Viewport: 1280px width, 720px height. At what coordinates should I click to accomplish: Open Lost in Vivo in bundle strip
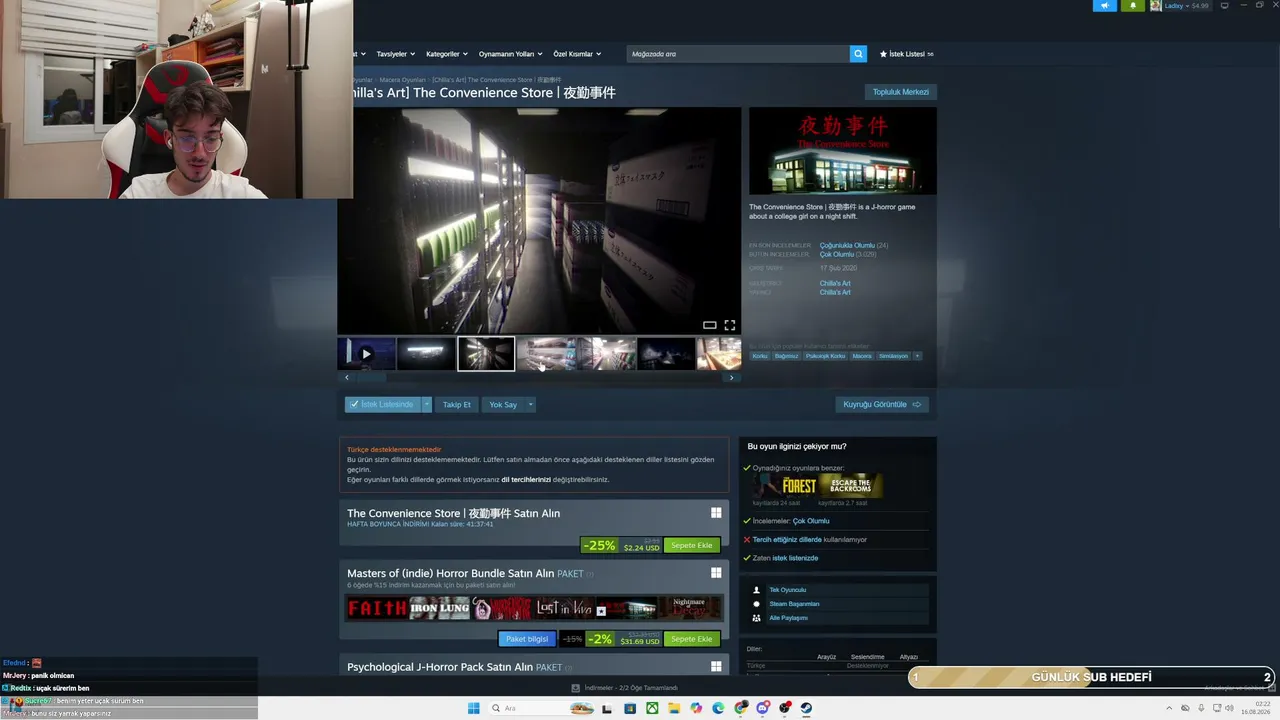pyautogui.click(x=564, y=608)
